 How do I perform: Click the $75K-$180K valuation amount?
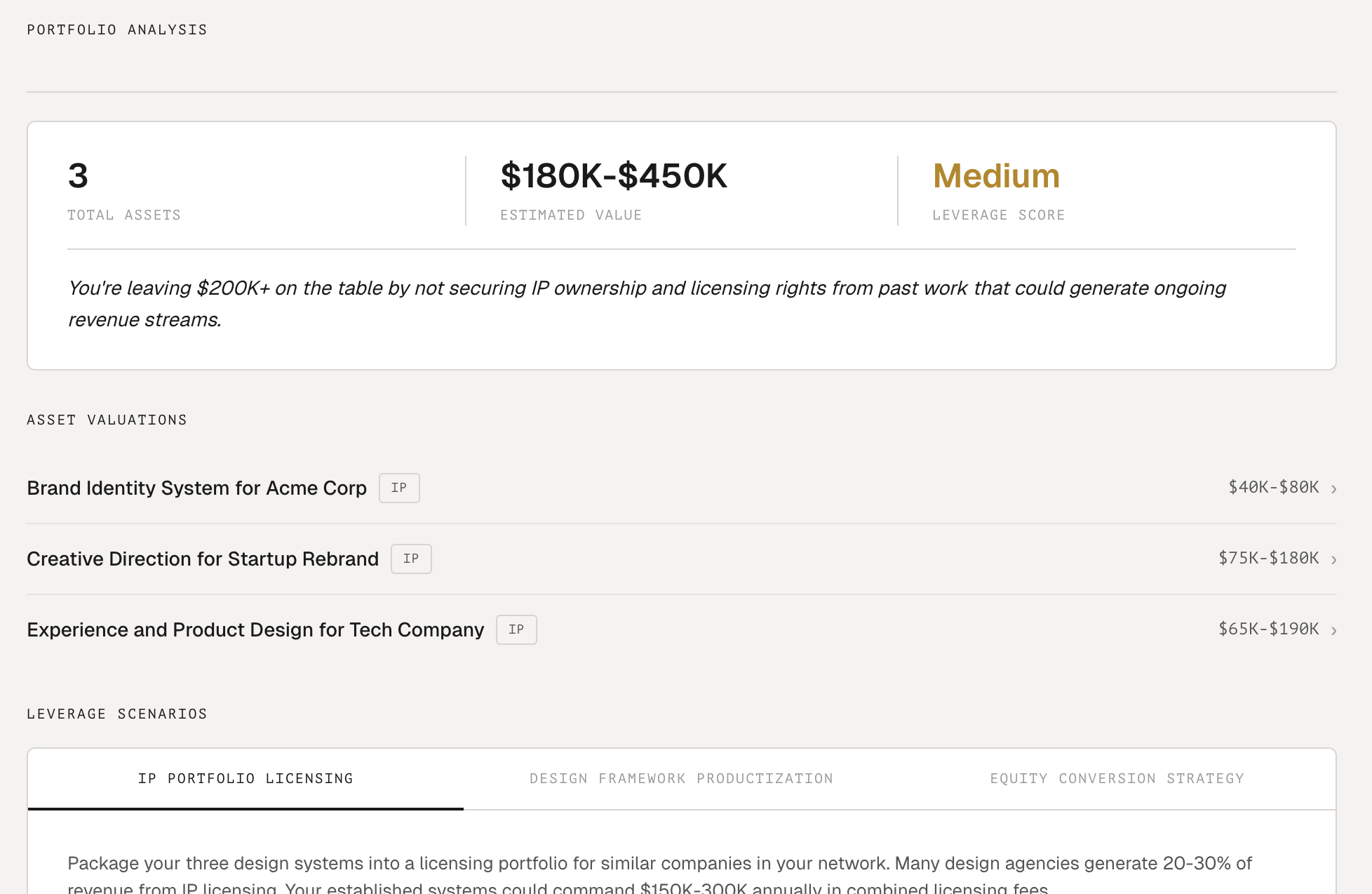point(1268,558)
